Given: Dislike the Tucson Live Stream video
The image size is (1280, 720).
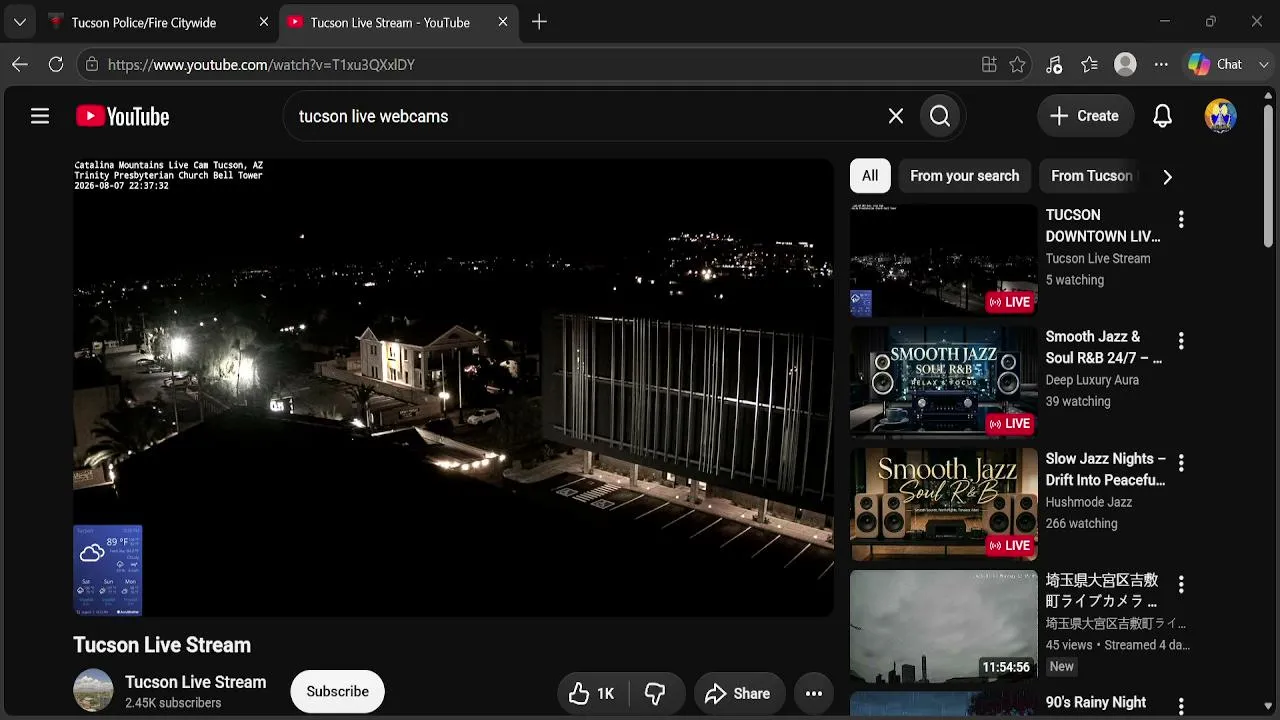Looking at the screenshot, I should coord(655,693).
